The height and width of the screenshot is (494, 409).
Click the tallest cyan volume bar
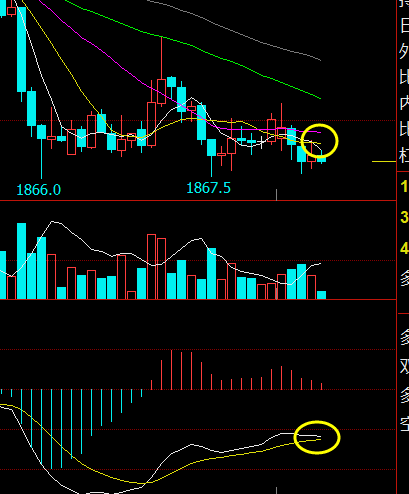pos(22,261)
